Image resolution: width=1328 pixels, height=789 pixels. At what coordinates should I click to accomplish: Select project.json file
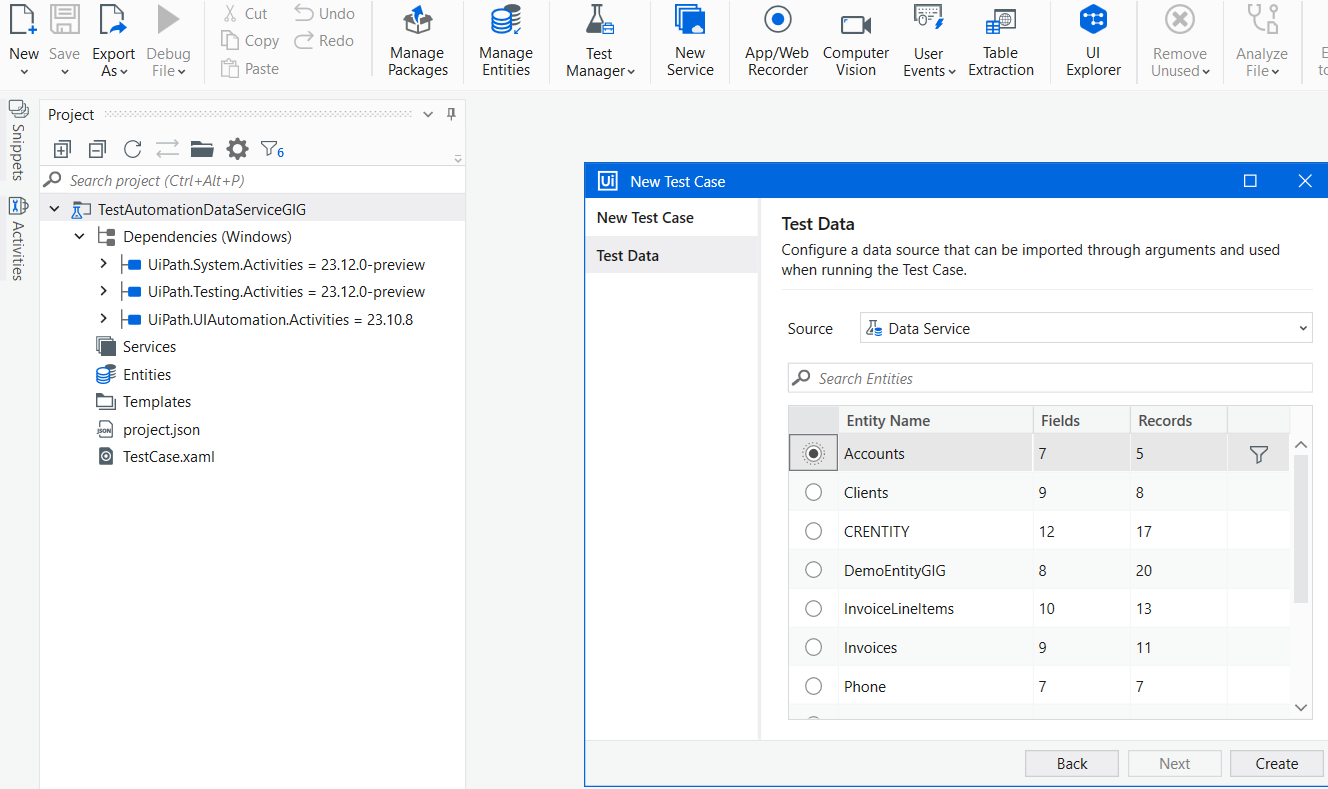coord(161,430)
